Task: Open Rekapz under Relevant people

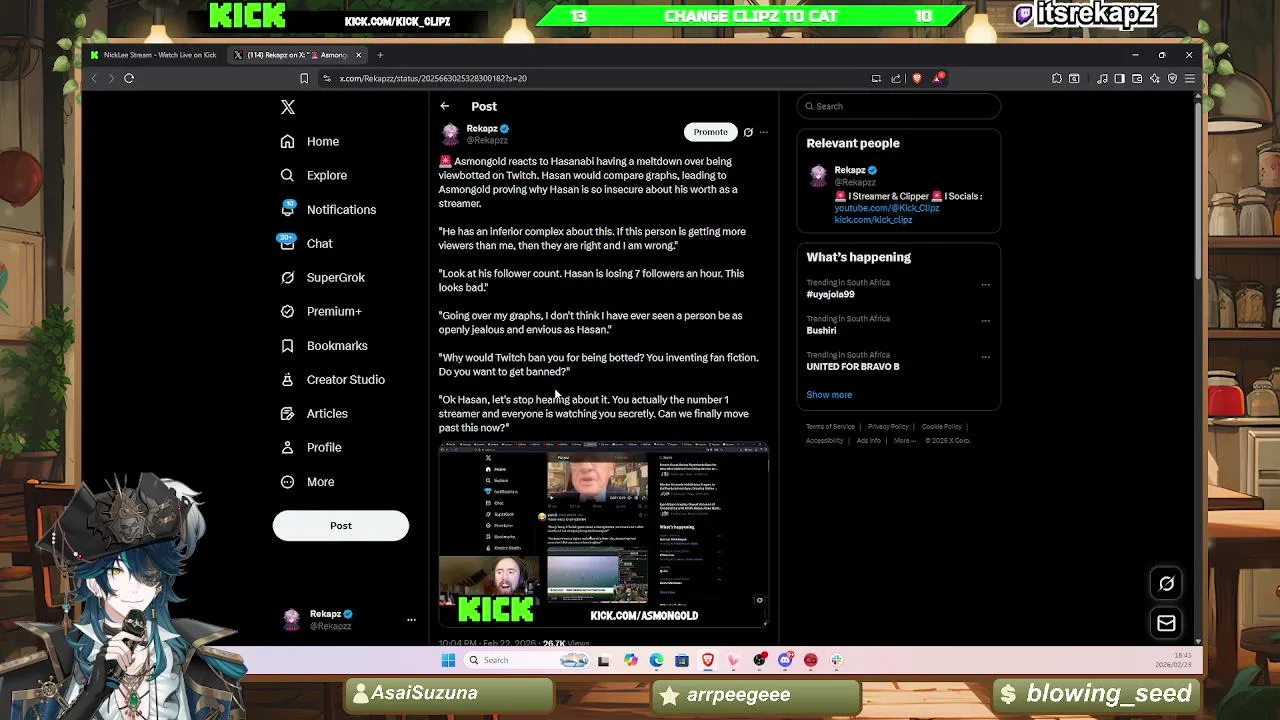Action: pos(850,171)
